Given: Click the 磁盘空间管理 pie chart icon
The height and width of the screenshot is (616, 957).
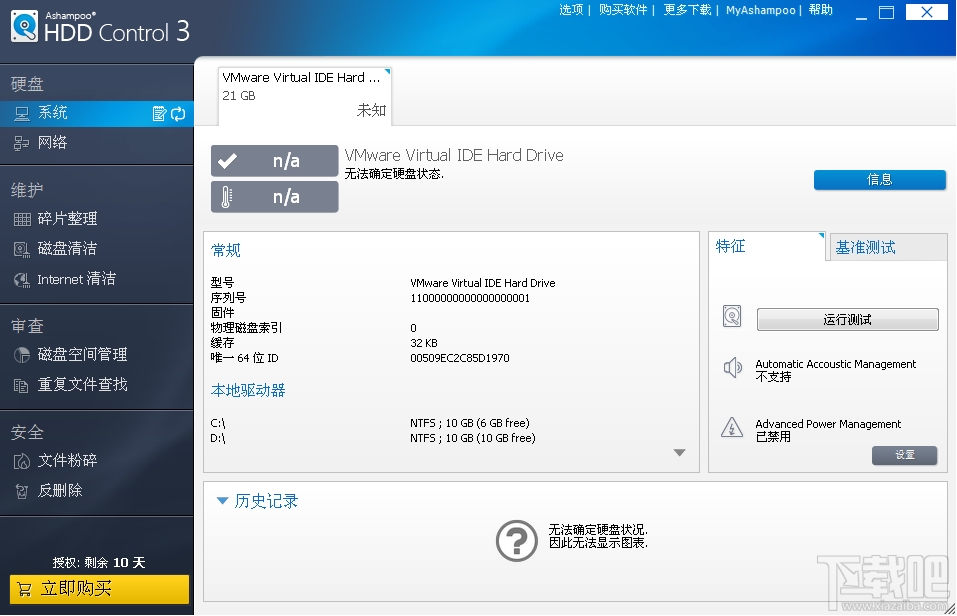Looking at the screenshot, I should 22,355.
